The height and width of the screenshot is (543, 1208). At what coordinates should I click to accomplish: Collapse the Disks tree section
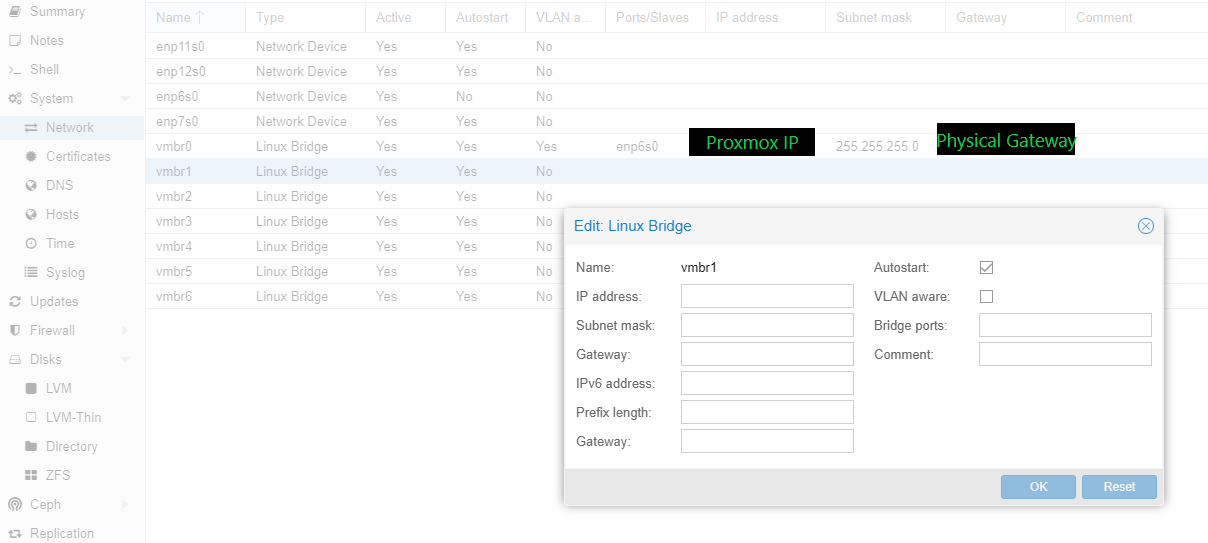(125, 360)
